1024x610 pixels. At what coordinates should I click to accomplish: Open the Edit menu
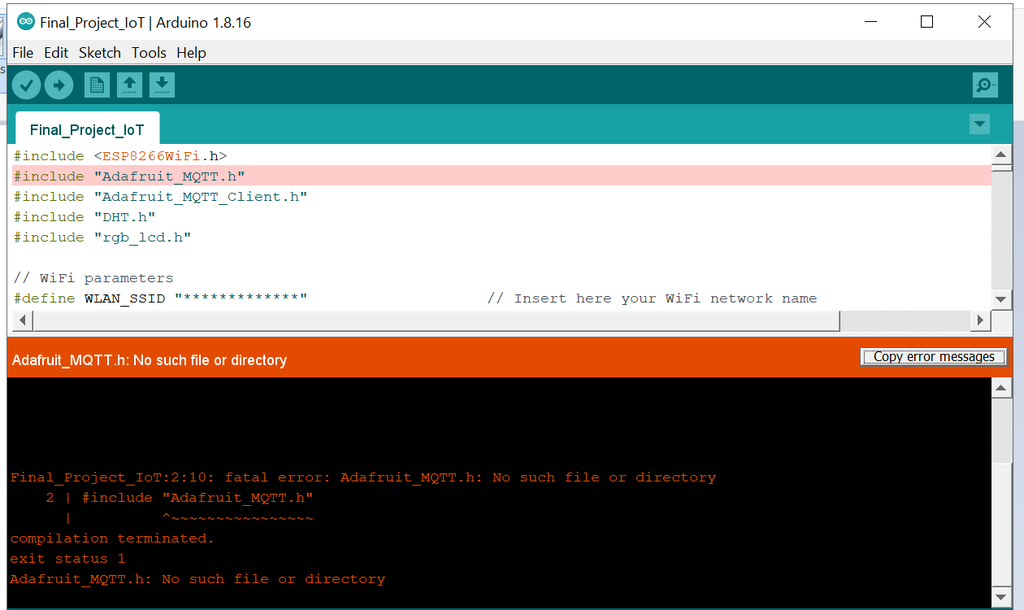point(56,53)
